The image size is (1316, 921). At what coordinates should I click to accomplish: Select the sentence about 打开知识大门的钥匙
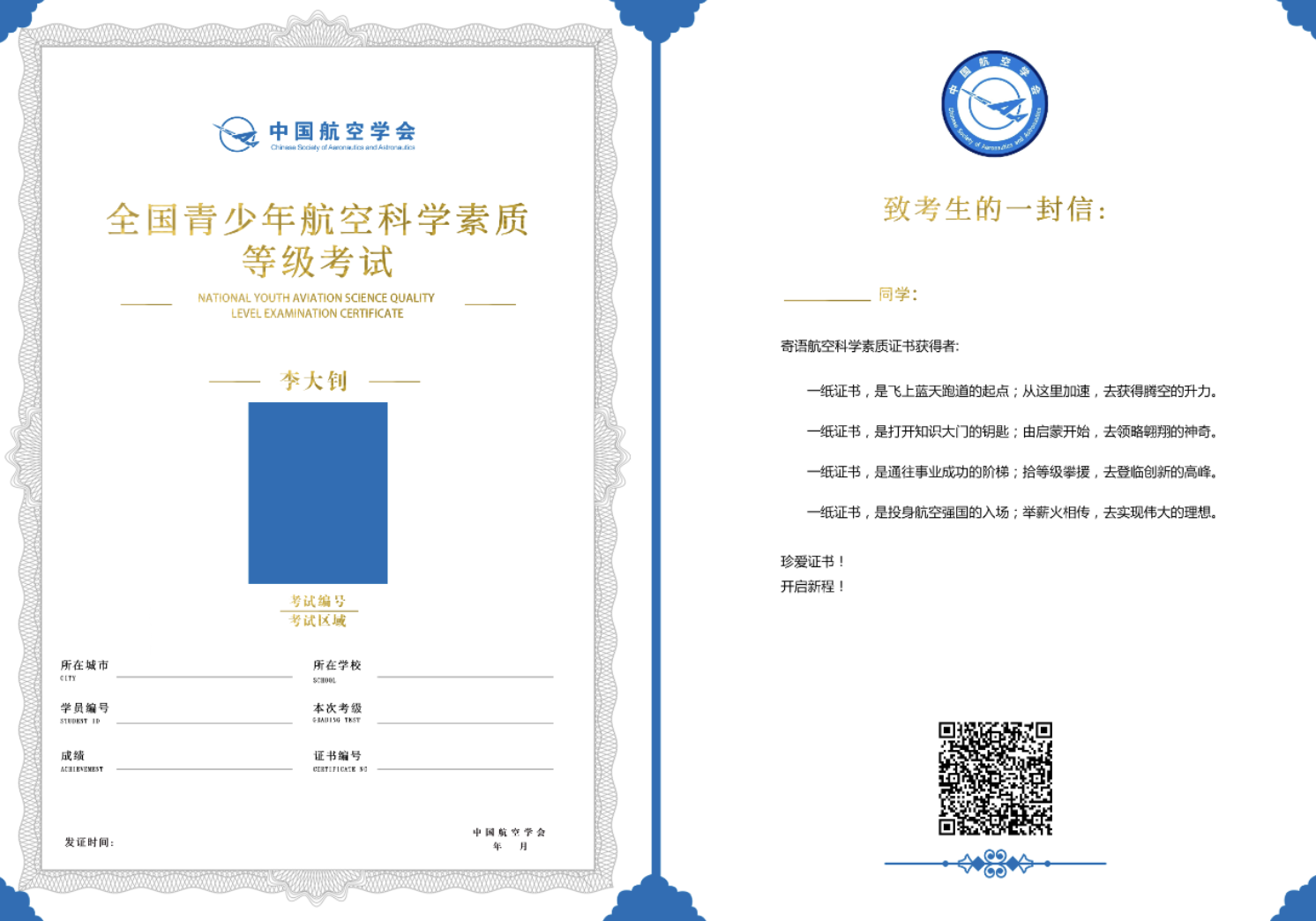(x=1012, y=431)
